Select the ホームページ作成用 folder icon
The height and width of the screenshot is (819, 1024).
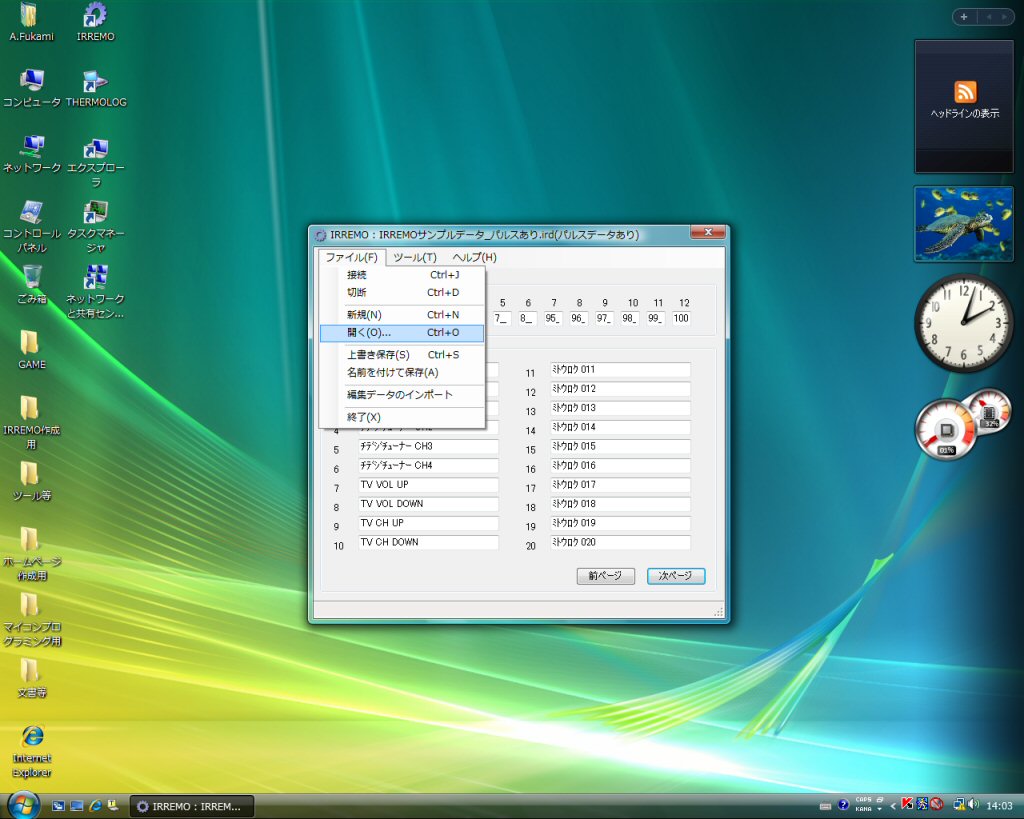click(31, 554)
